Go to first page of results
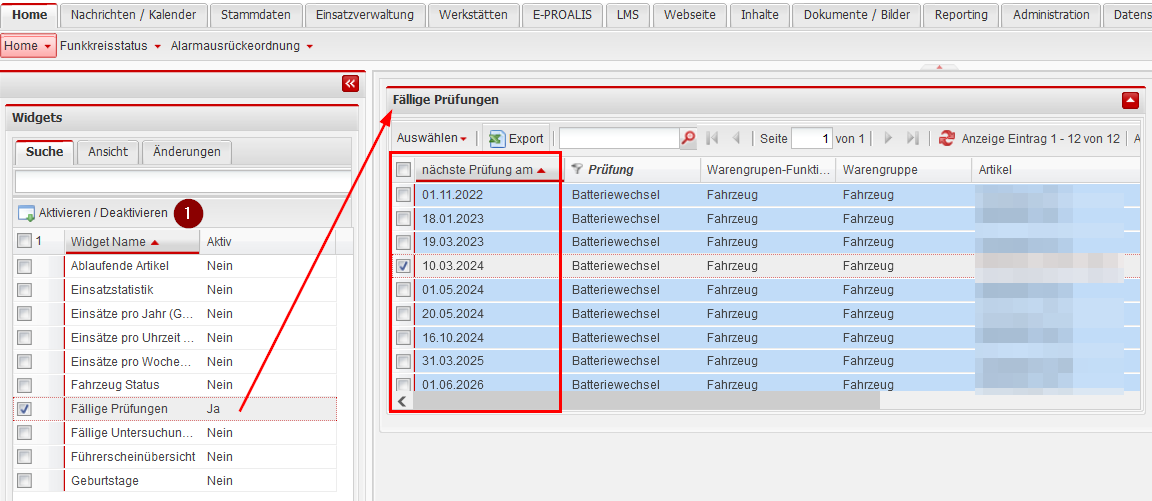Viewport: 1152px width, 501px height. coord(712,138)
